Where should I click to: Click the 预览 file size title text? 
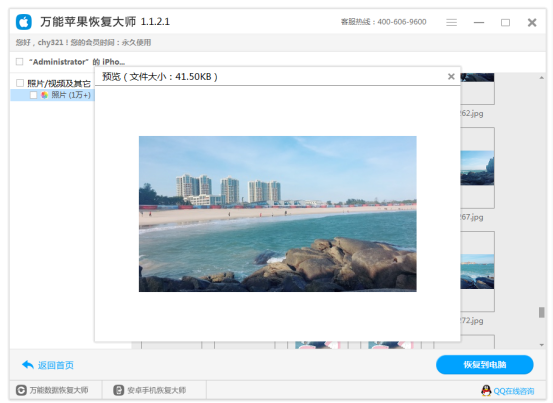point(160,77)
